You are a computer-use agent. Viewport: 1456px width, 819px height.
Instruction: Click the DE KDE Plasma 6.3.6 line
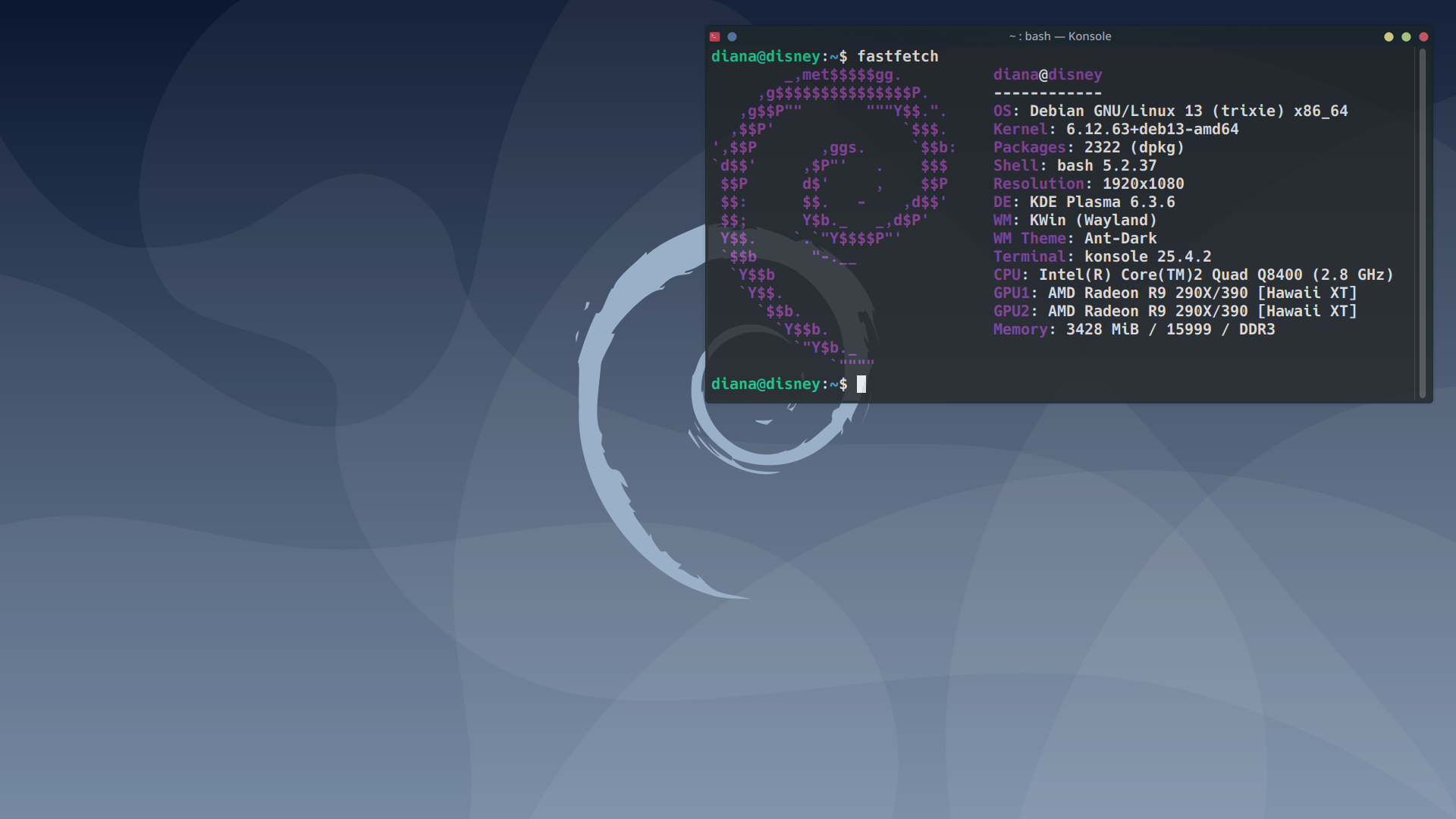[x=1084, y=202]
